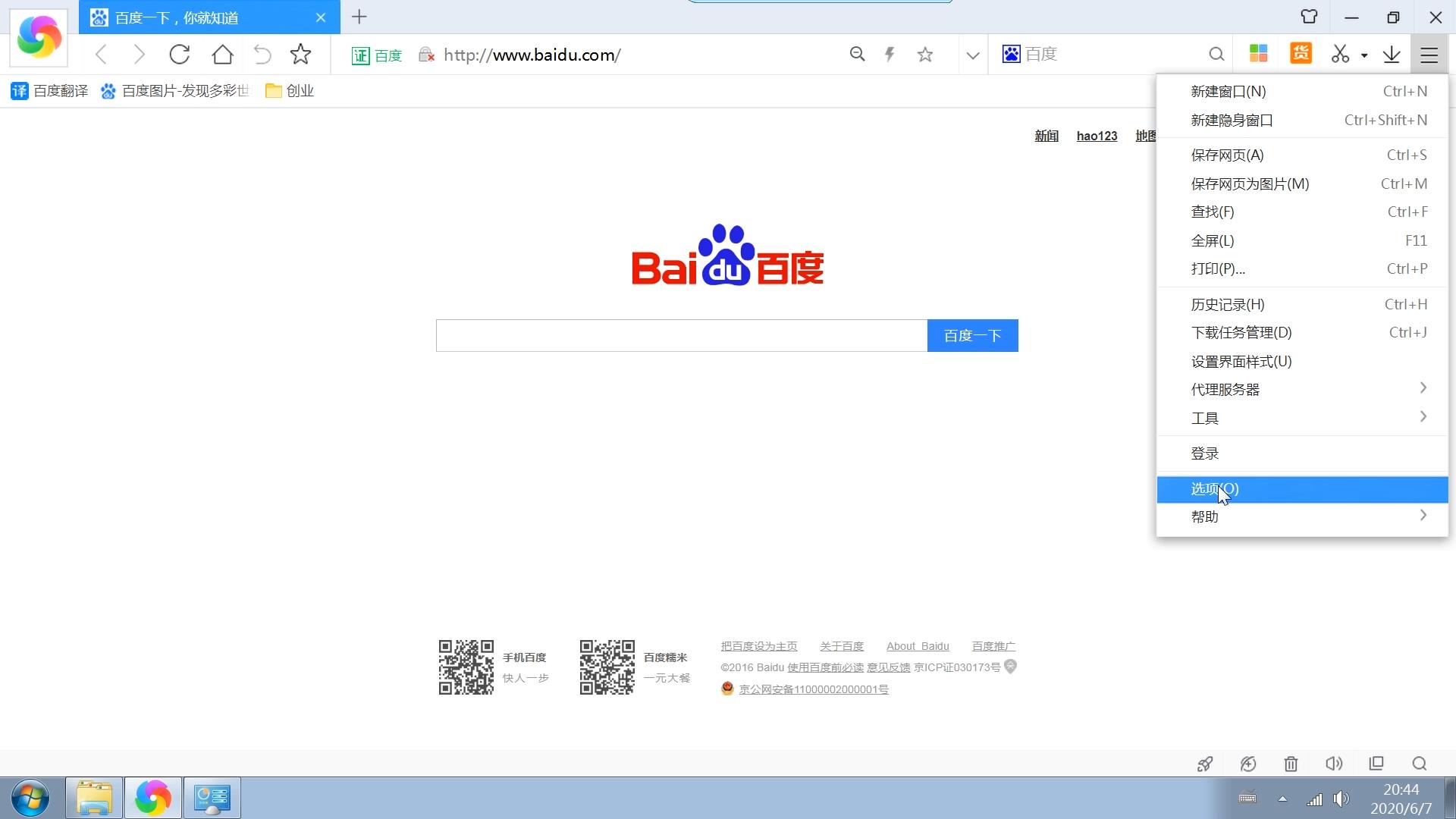Activate the rocket speed-boost icon in status bar
Screen dimensions: 1456x819
(1205, 764)
